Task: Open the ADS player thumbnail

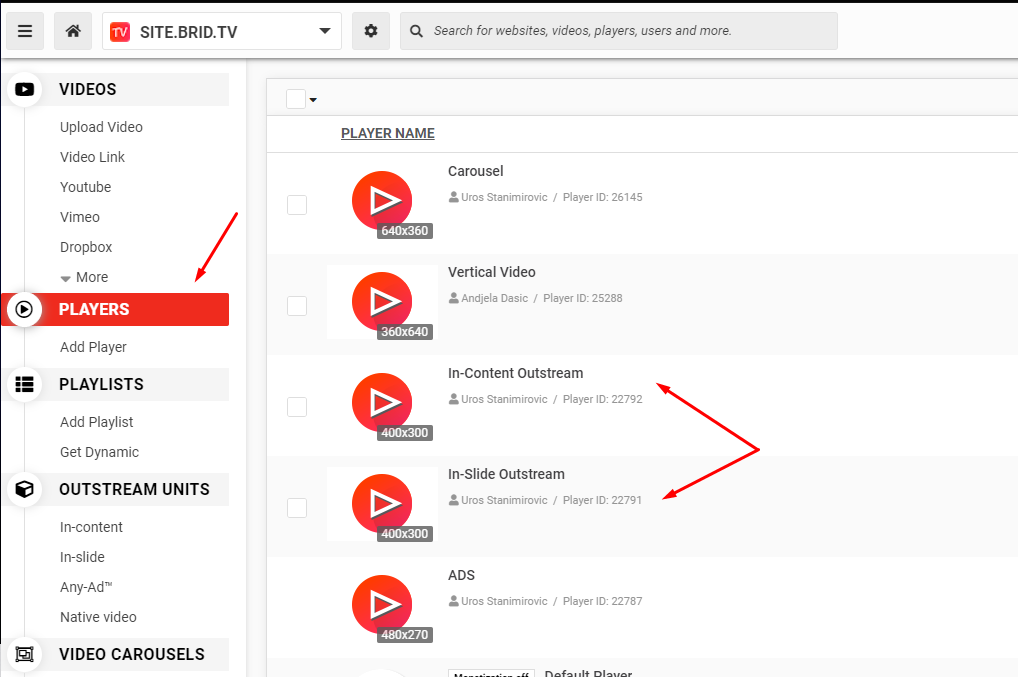Action: (x=383, y=606)
